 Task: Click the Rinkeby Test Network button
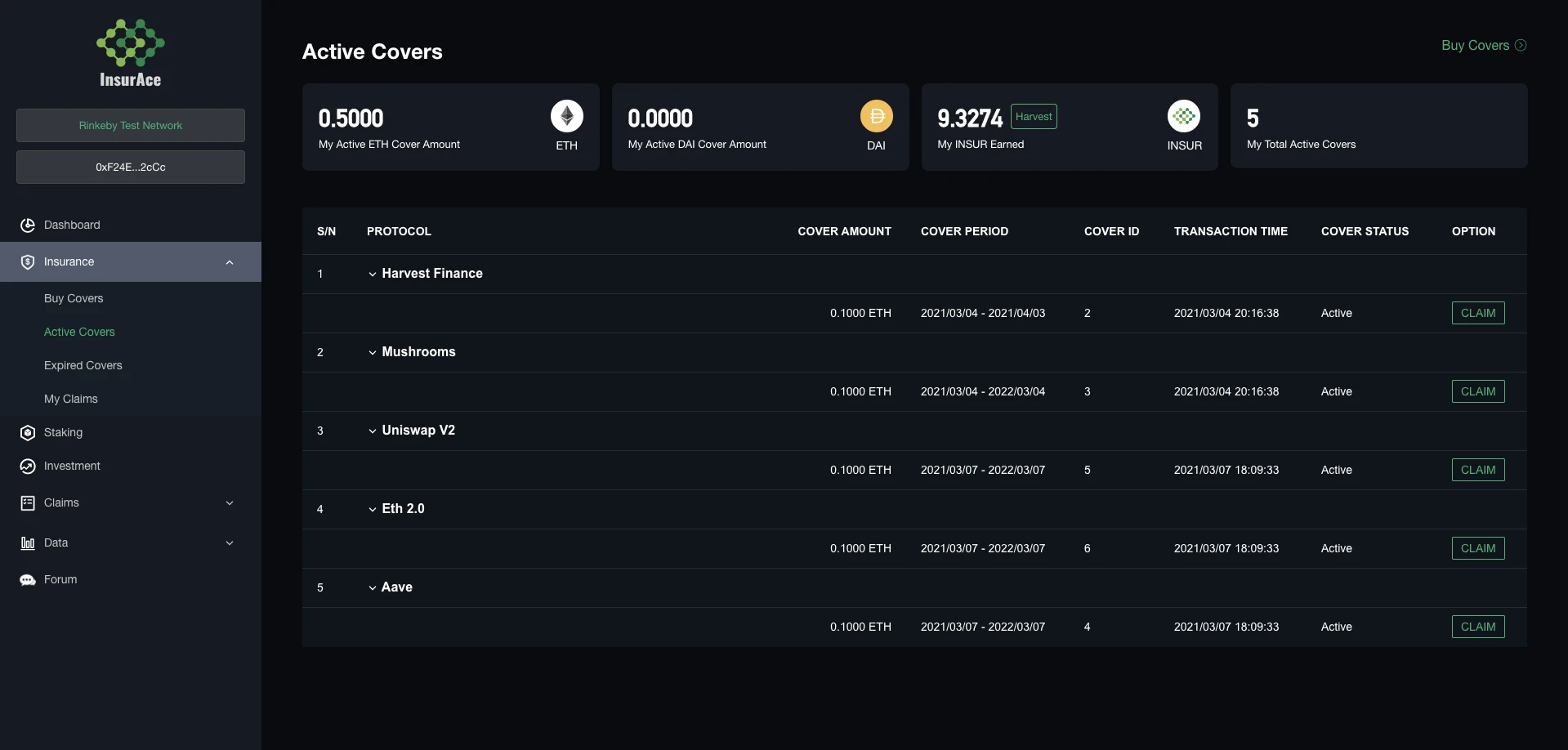(131, 125)
